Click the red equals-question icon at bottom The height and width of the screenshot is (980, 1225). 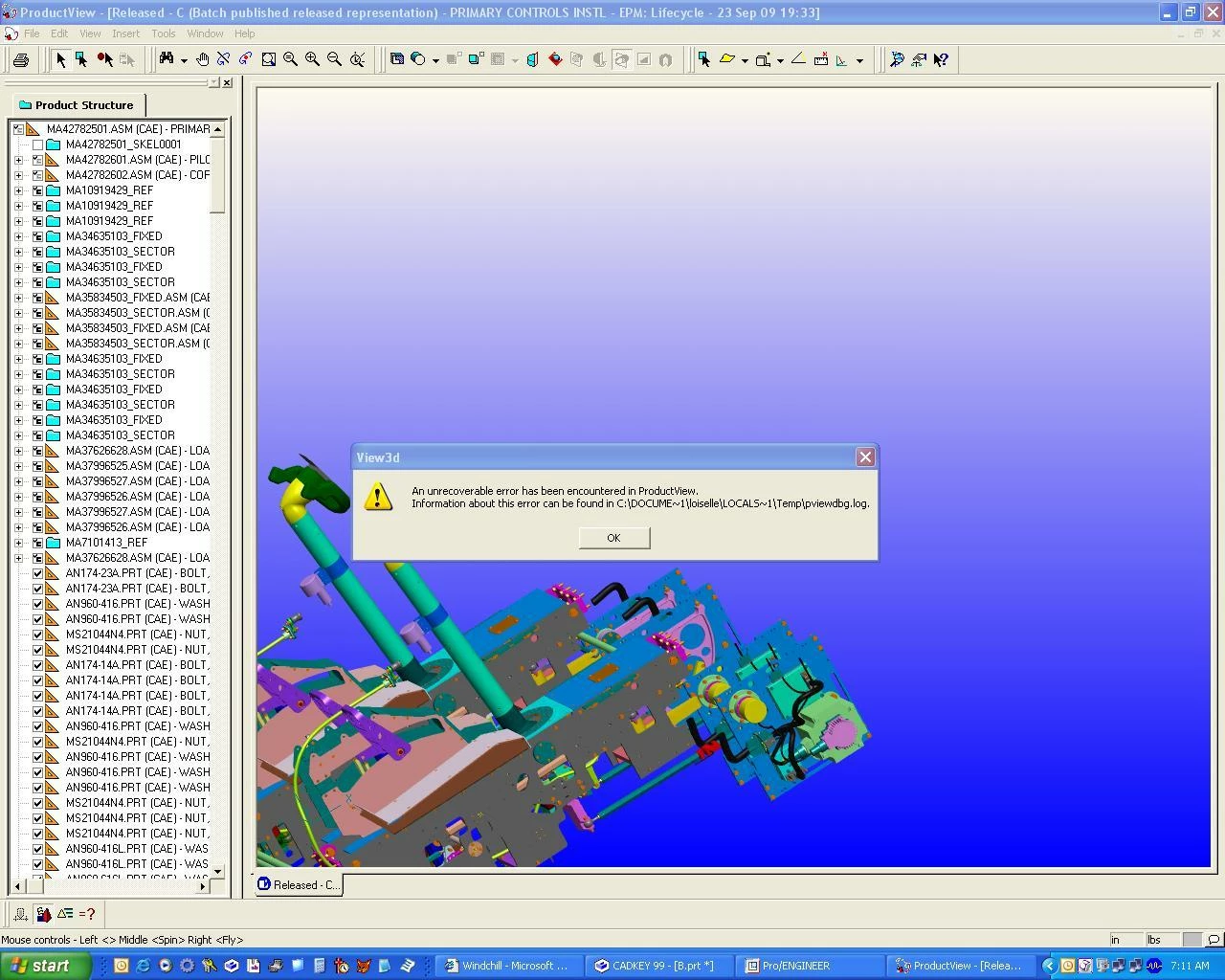pyautogui.click(x=87, y=914)
